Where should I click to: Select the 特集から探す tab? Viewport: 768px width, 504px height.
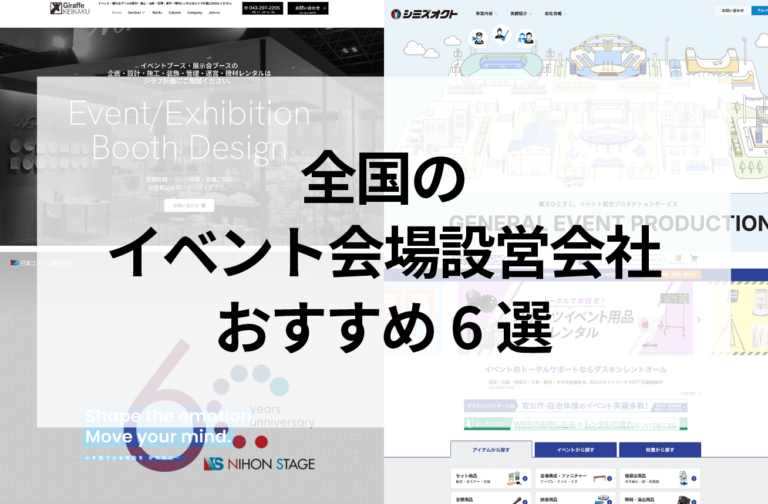tap(660, 450)
